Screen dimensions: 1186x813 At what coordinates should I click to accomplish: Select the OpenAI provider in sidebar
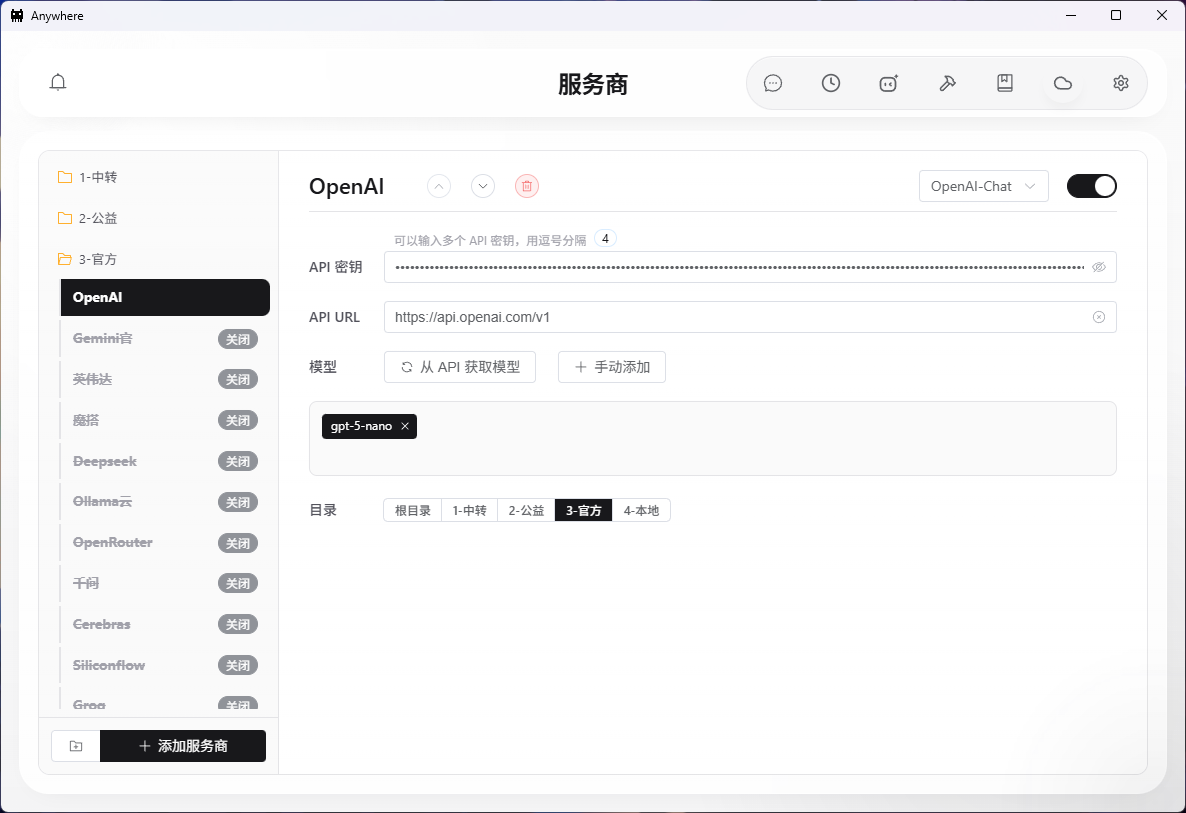[165, 297]
